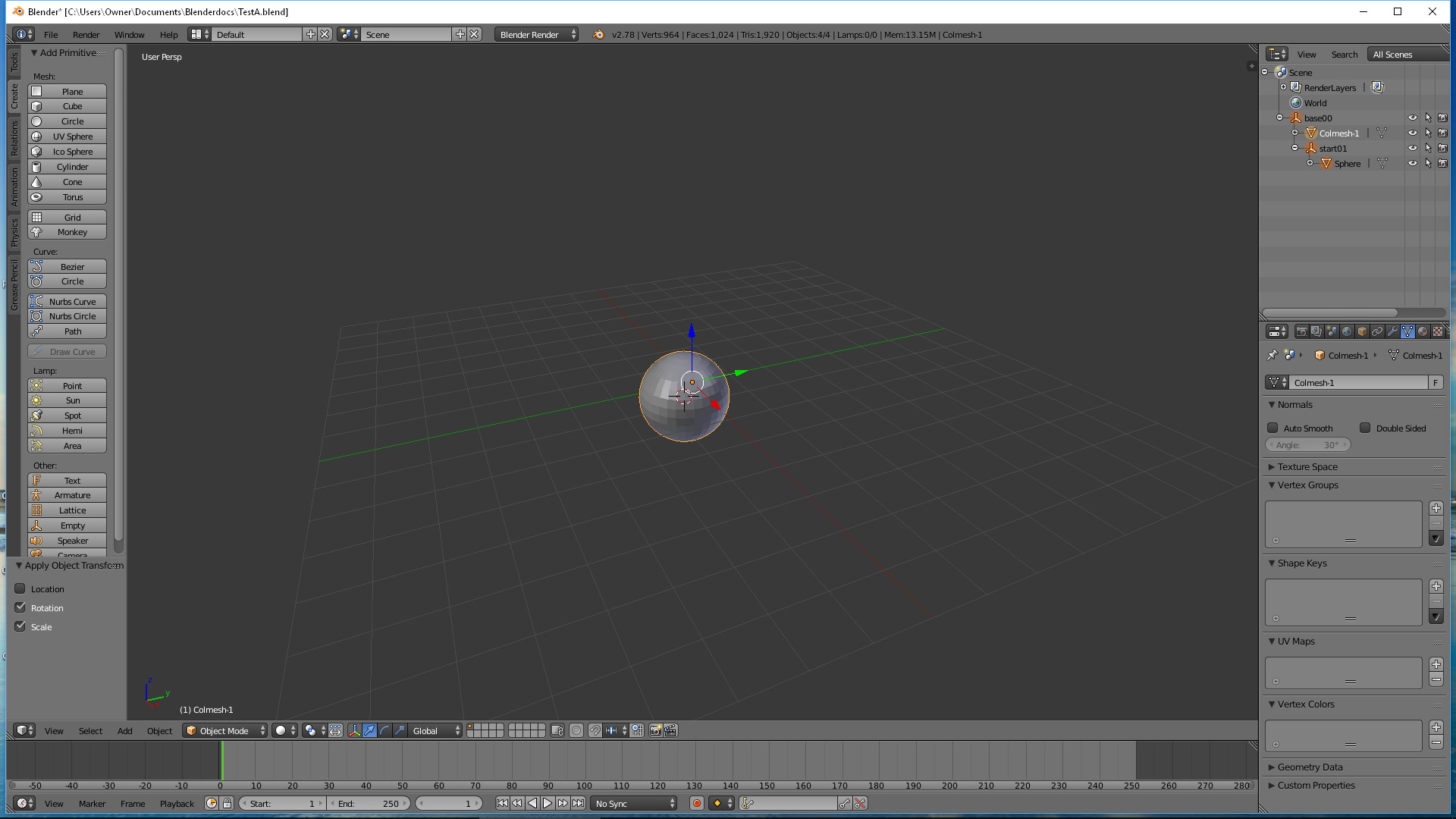Image resolution: width=1456 pixels, height=819 pixels.
Task: Add a Sun lamp
Action: click(x=67, y=400)
